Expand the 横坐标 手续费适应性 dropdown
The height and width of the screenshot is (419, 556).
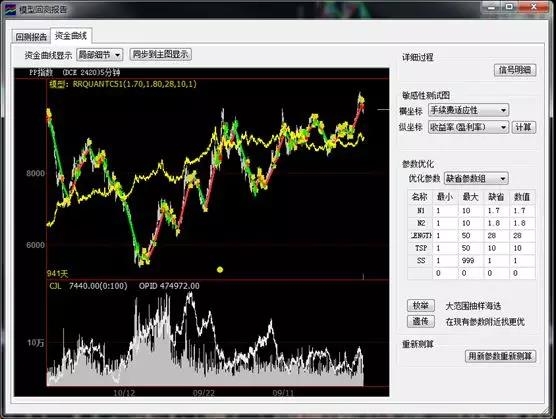[x=468, y=110]
